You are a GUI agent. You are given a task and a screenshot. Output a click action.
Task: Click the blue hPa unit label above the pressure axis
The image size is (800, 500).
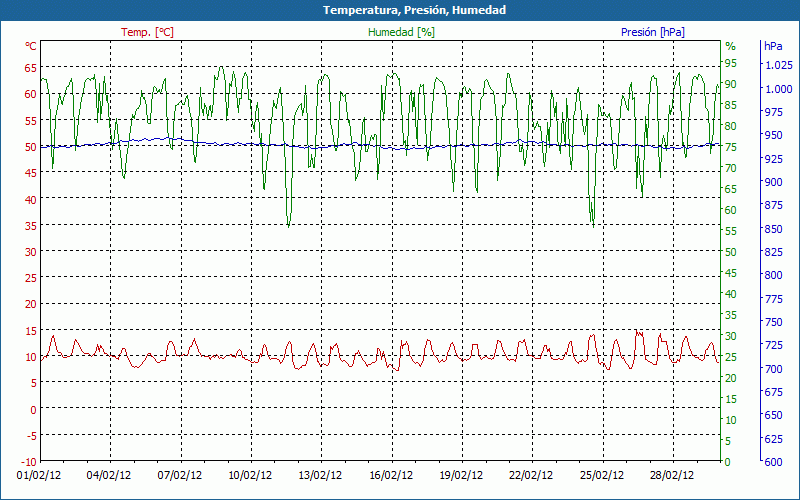(x=773, y=46)
